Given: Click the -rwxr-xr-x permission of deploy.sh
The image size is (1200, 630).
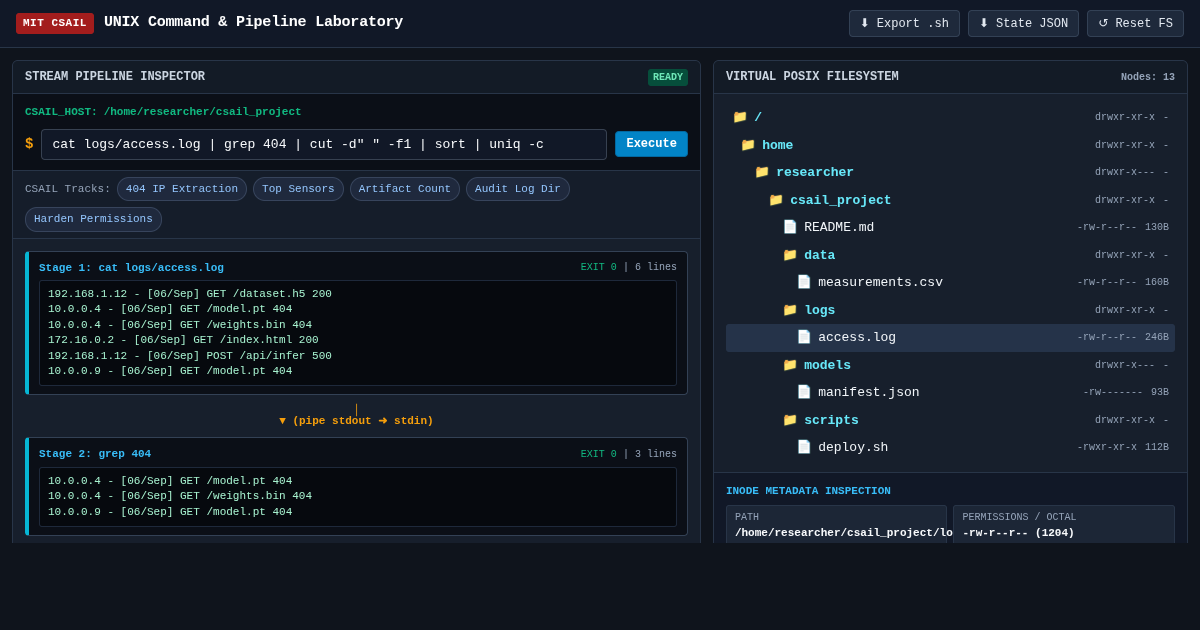Looking at the screenshot, I should coord(1107,448).
